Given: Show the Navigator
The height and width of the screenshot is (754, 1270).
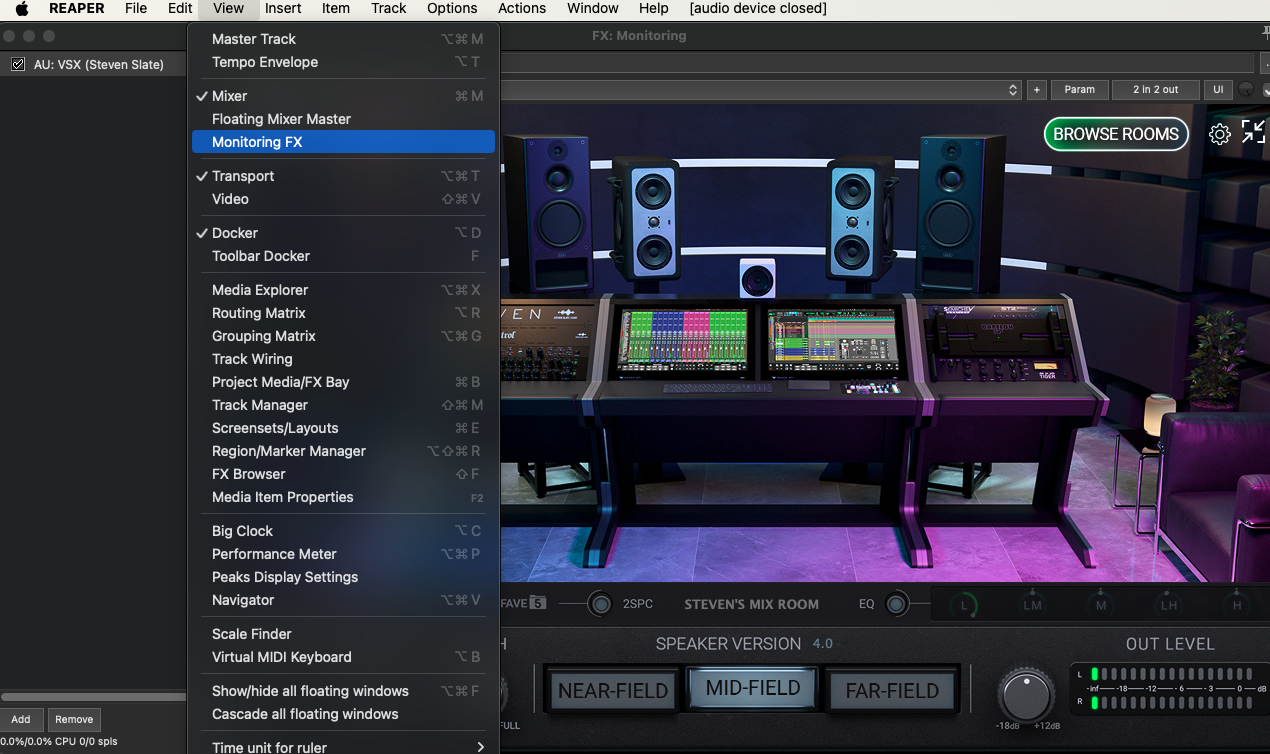Looking at the screenshot, I should pos(343,600).
